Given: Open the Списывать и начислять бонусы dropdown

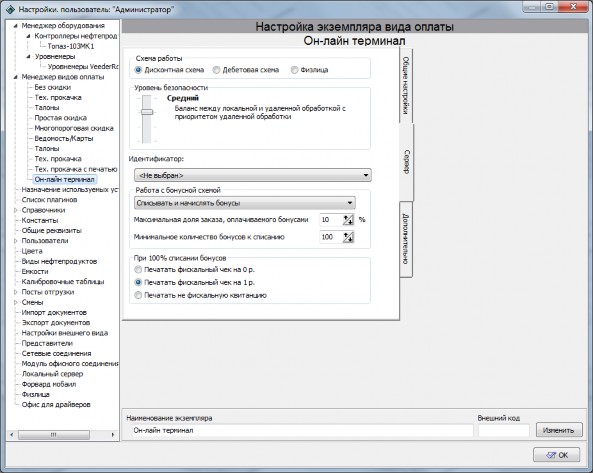Looking at the screenshot, I should 245,203.
